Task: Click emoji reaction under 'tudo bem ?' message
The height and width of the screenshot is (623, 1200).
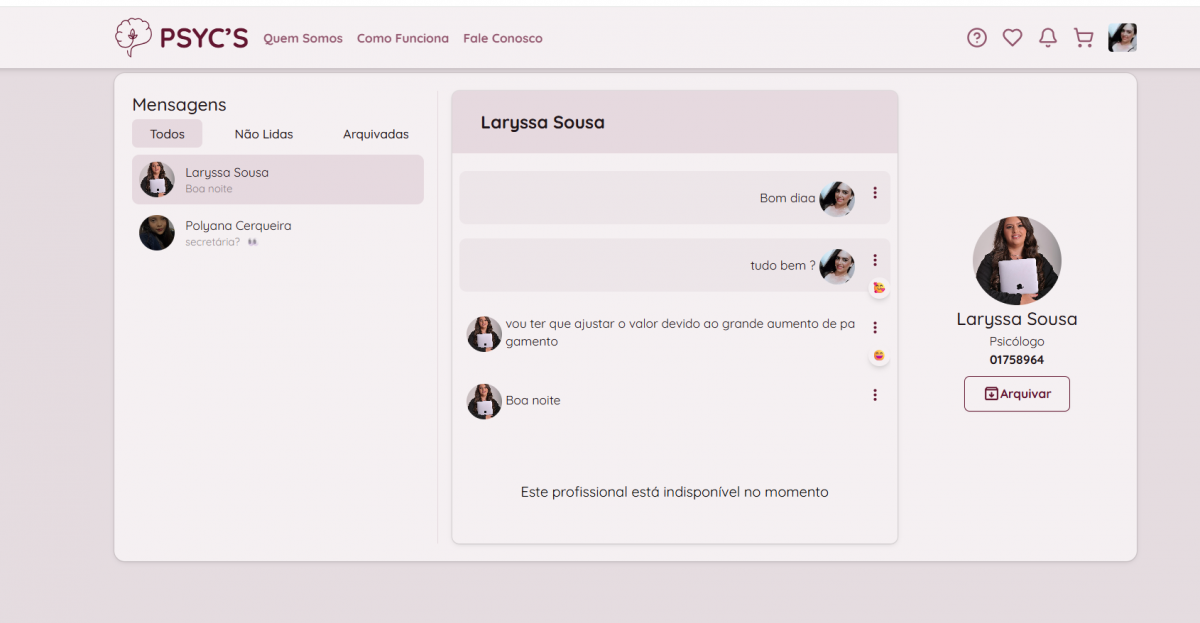Action: [879, 288]
